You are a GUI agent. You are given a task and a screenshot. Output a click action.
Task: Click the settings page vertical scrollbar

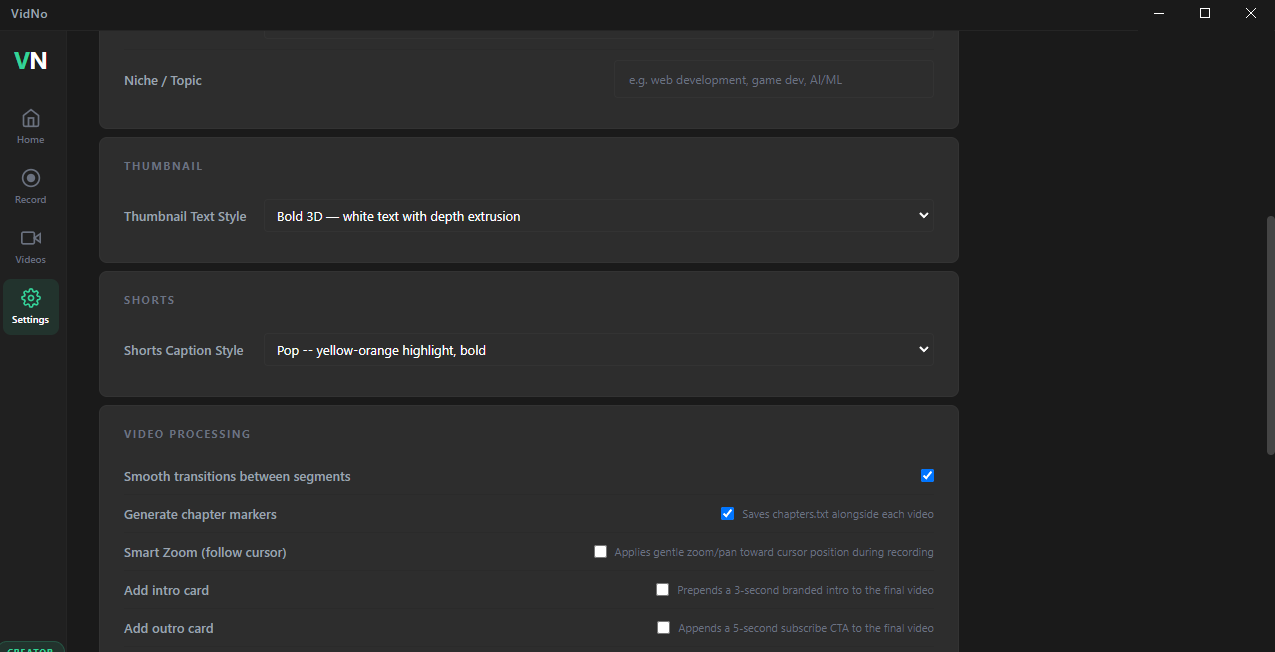[x=1270, y=330]
